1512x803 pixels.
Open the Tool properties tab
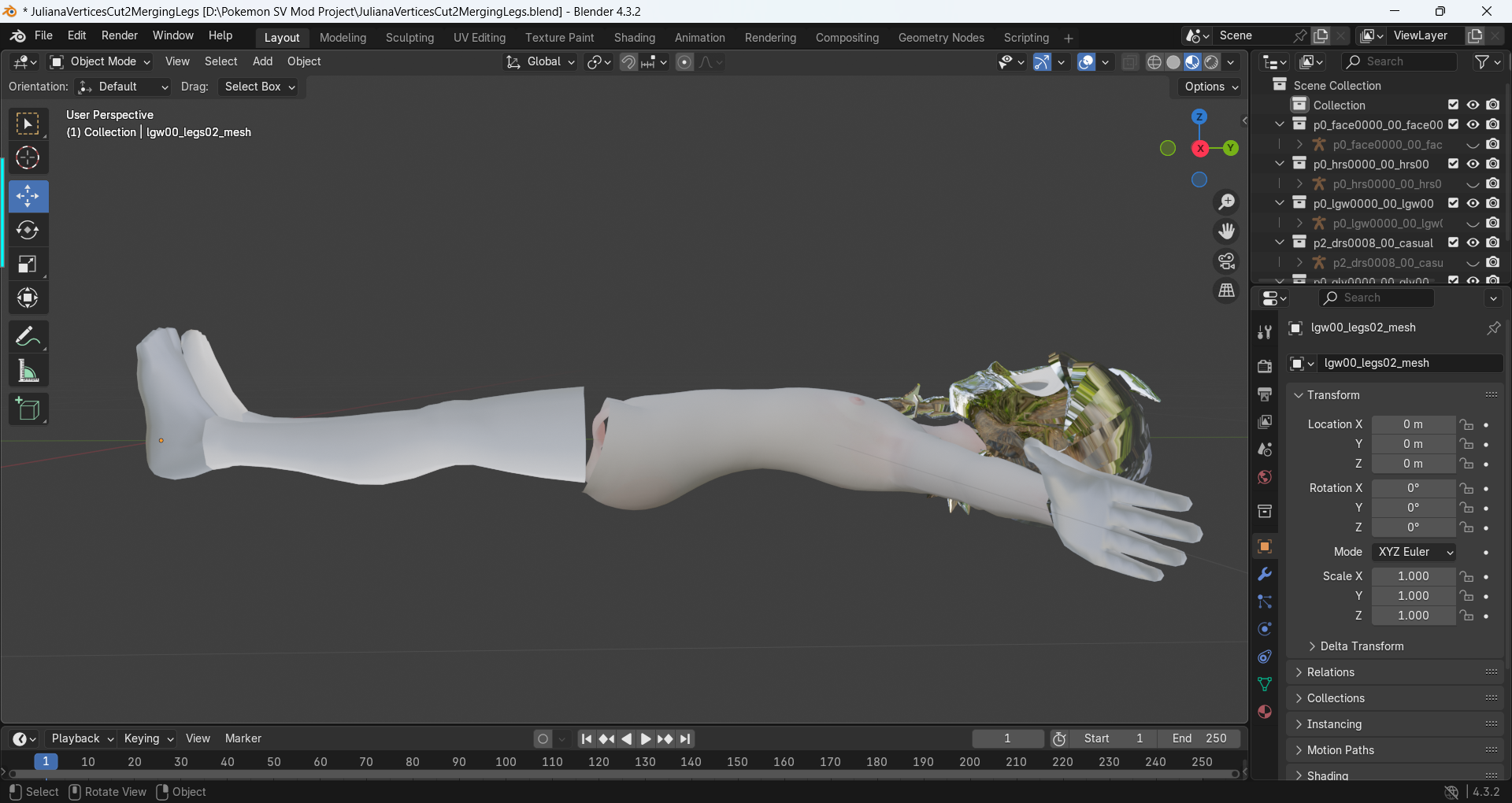point(1265,332)
